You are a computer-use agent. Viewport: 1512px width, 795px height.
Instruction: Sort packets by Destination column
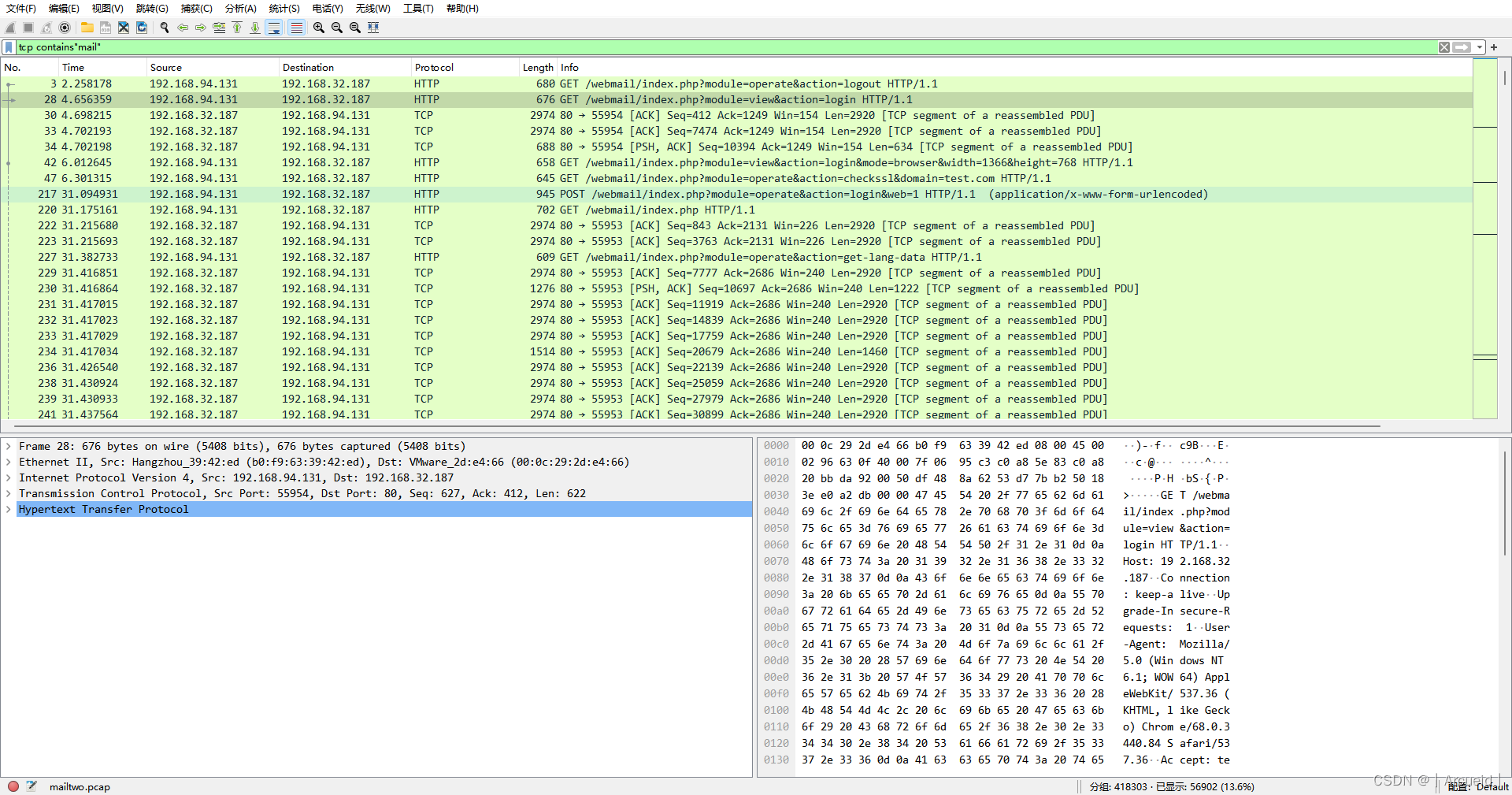click(346, 68)
